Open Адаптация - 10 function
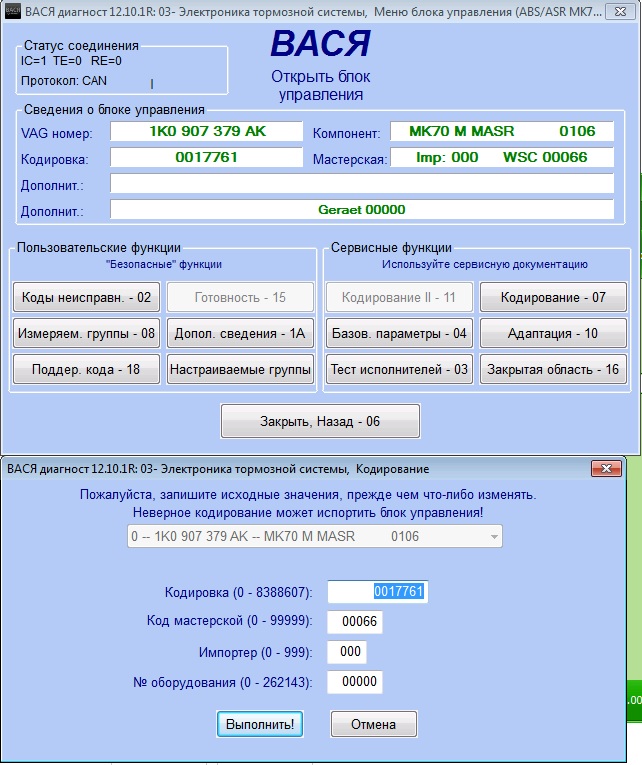The height and width of the screenshot is (765, 642). (x=553, y=333)
